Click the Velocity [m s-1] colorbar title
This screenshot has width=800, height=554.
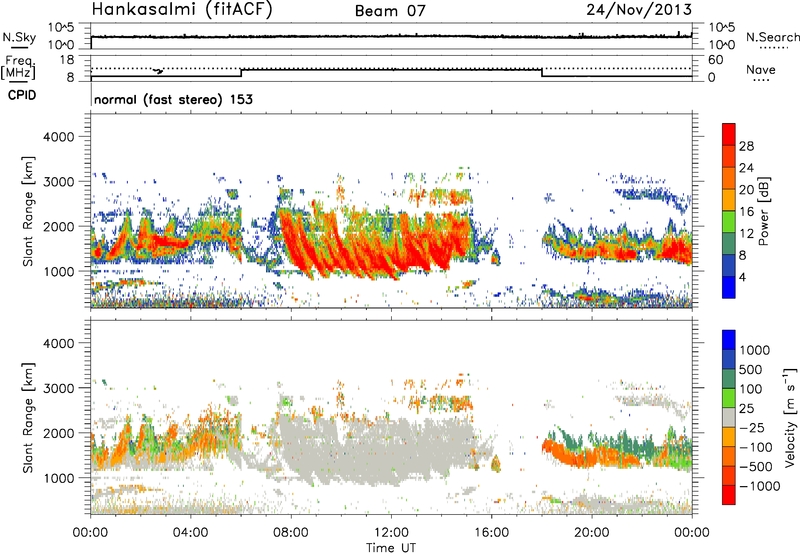[790, 417]
